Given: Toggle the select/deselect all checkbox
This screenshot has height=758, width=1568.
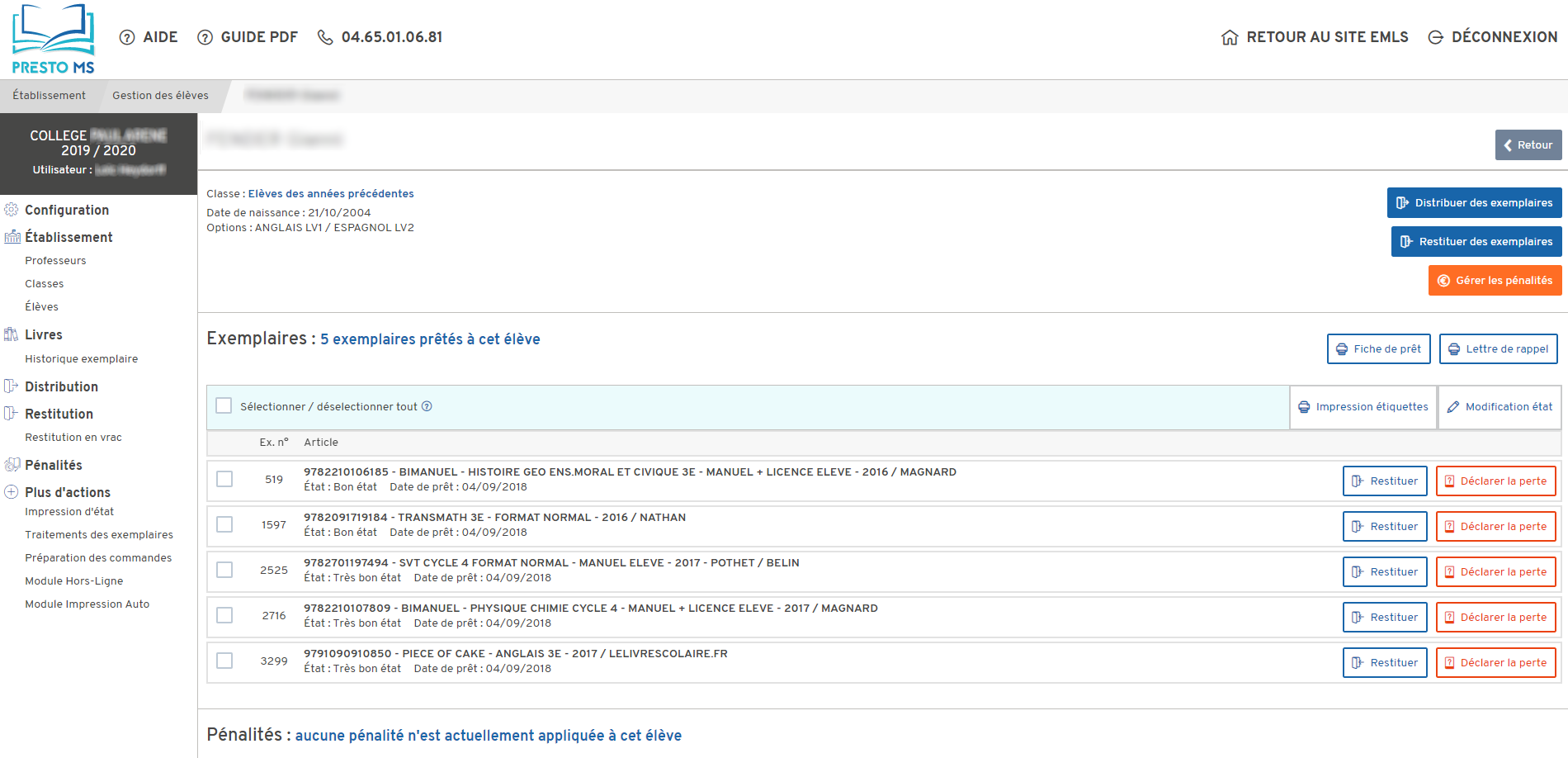Looking at the screenshot, I should [x=224, y=406].
